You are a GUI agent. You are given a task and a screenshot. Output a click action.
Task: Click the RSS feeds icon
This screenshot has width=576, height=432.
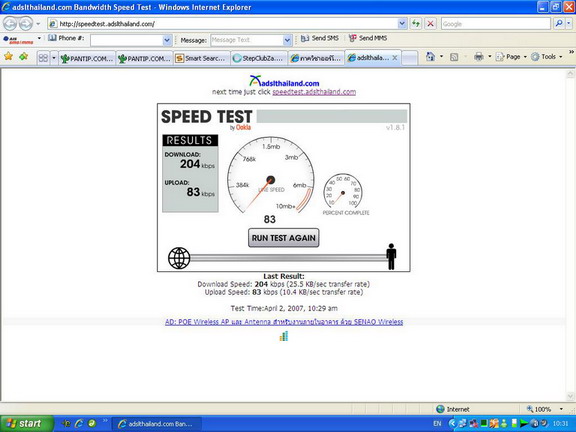click(454, 57)
